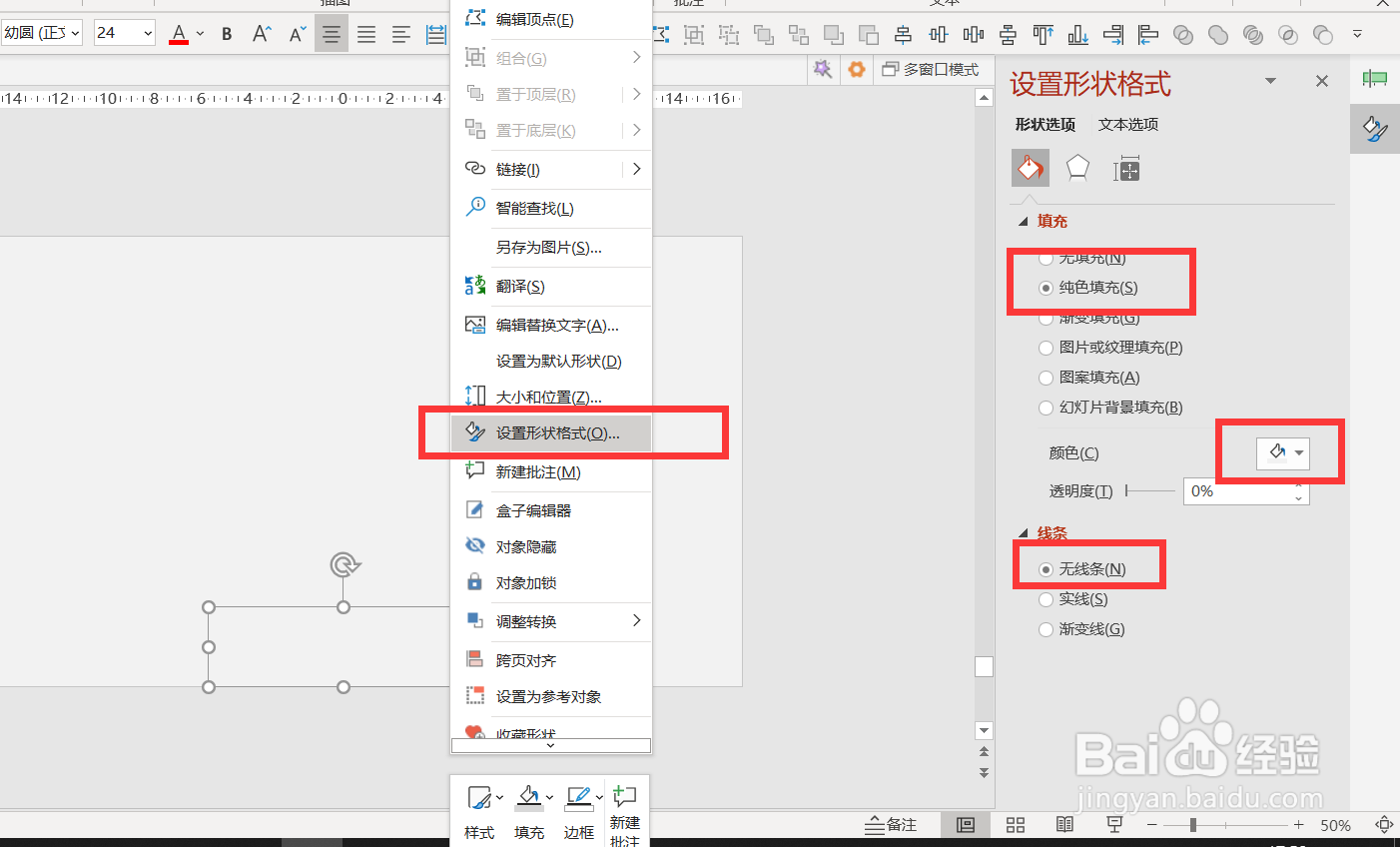Open format pane options dropdown arrow

tap(1270, 81)
